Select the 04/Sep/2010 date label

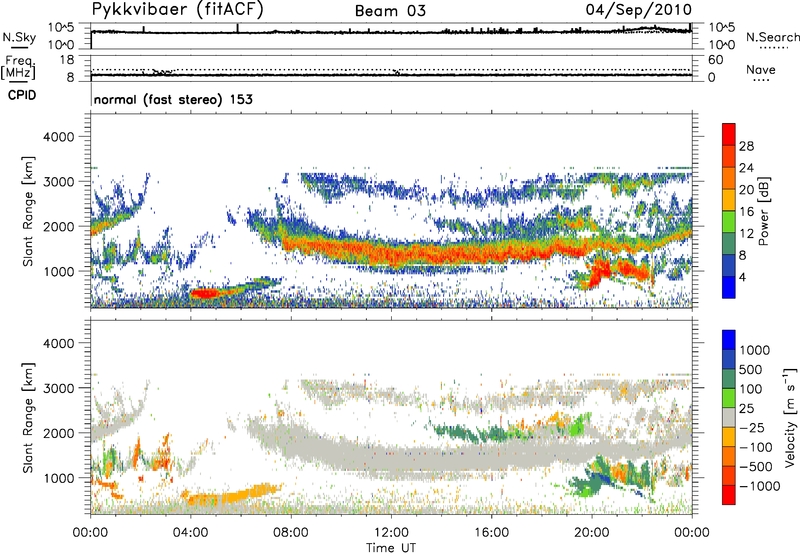click(639, 10)
